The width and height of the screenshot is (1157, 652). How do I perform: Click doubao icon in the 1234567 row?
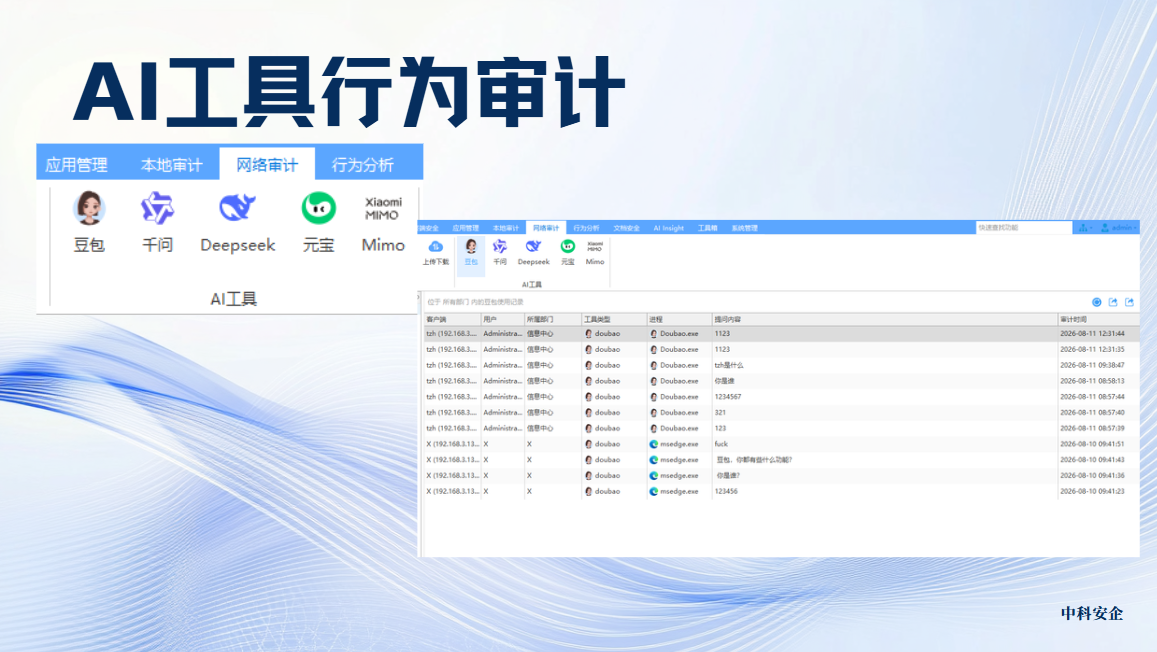pyautogui.click(x=589, y=398)
